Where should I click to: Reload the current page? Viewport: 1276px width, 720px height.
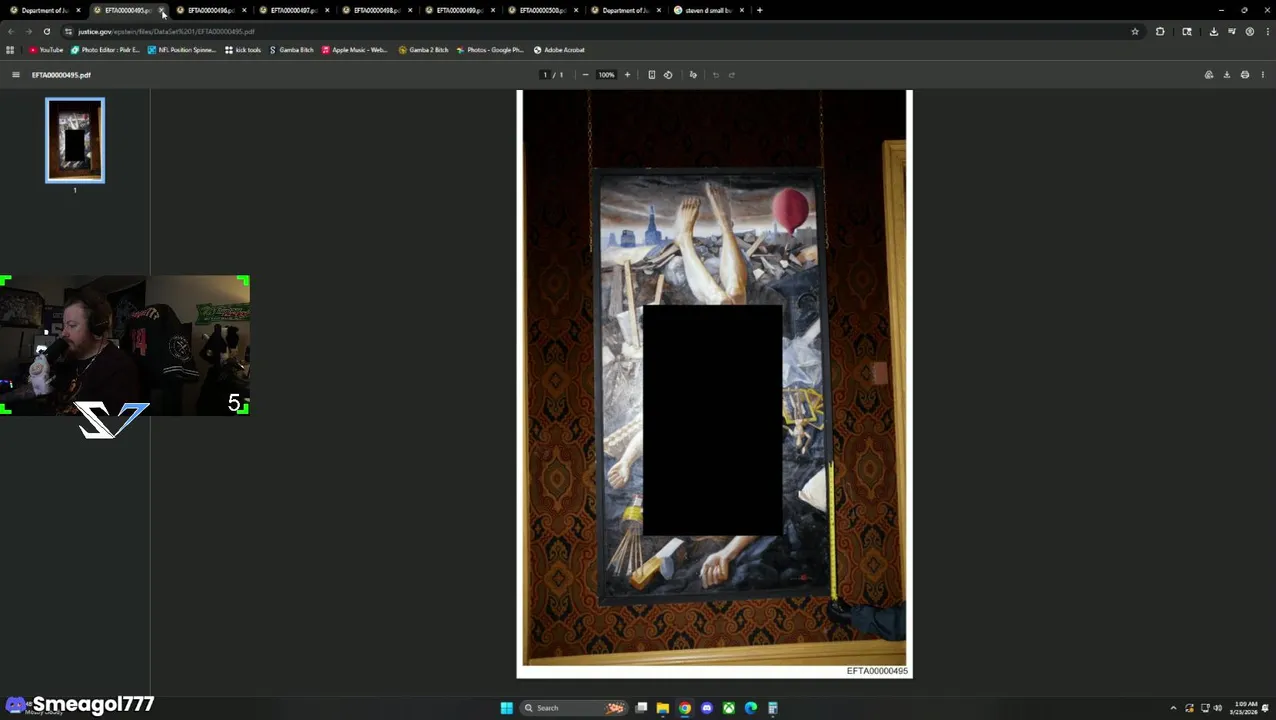pos(46,32)
